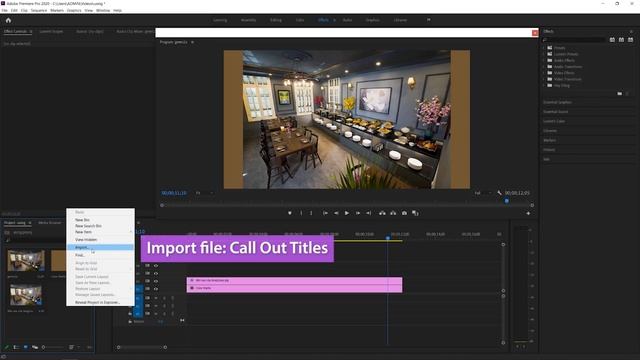
Task: Click the timeline zoom scroll bar
Action: [x=142, y=347]
